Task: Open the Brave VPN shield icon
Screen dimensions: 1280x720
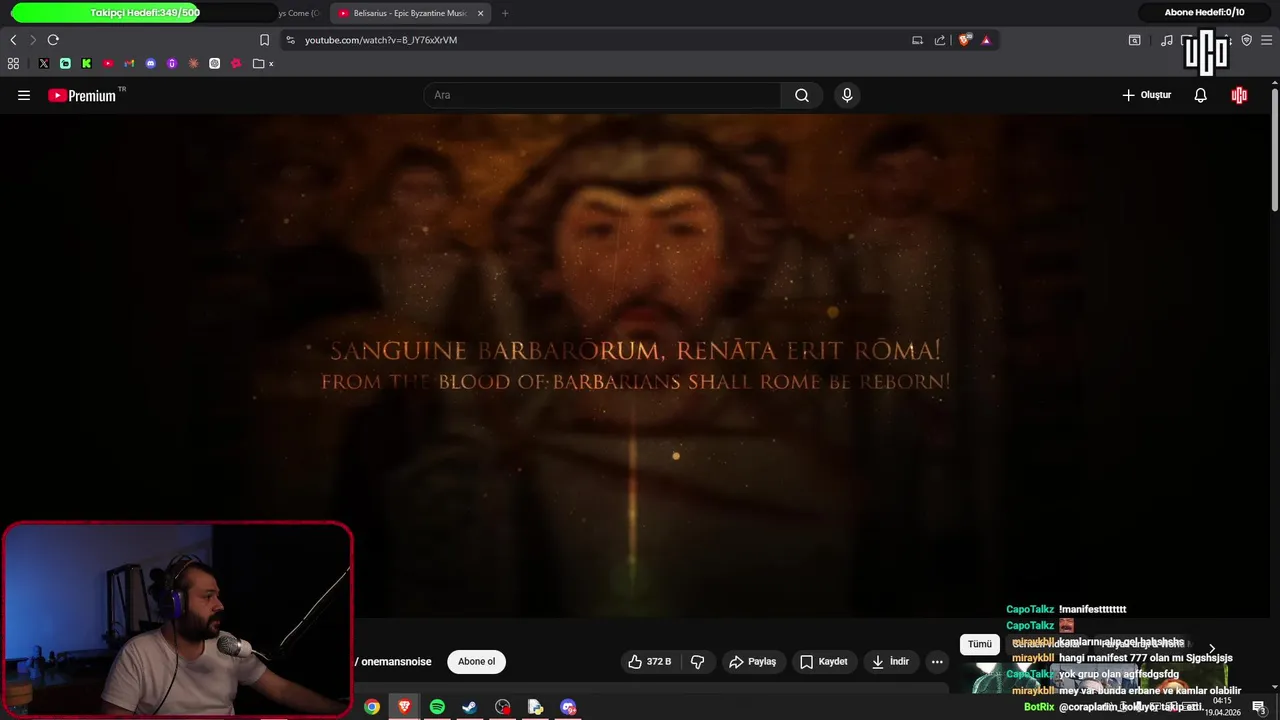Action: coord(1246,40)
